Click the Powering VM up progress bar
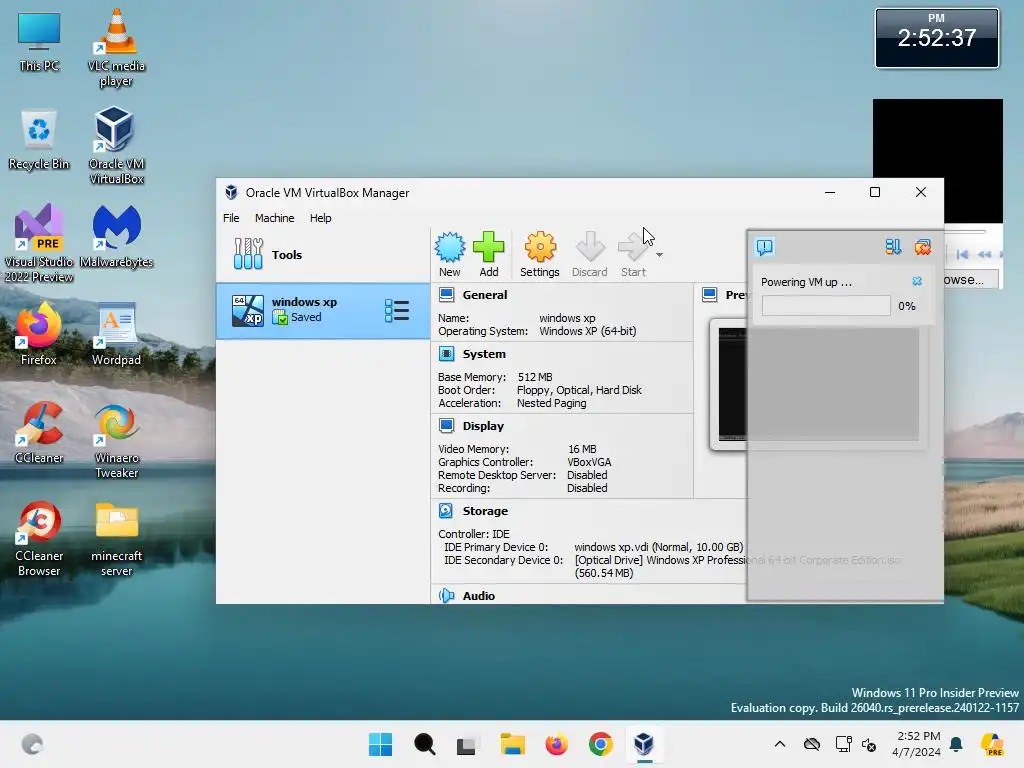 pyautogui.click(x=826, y=306)
